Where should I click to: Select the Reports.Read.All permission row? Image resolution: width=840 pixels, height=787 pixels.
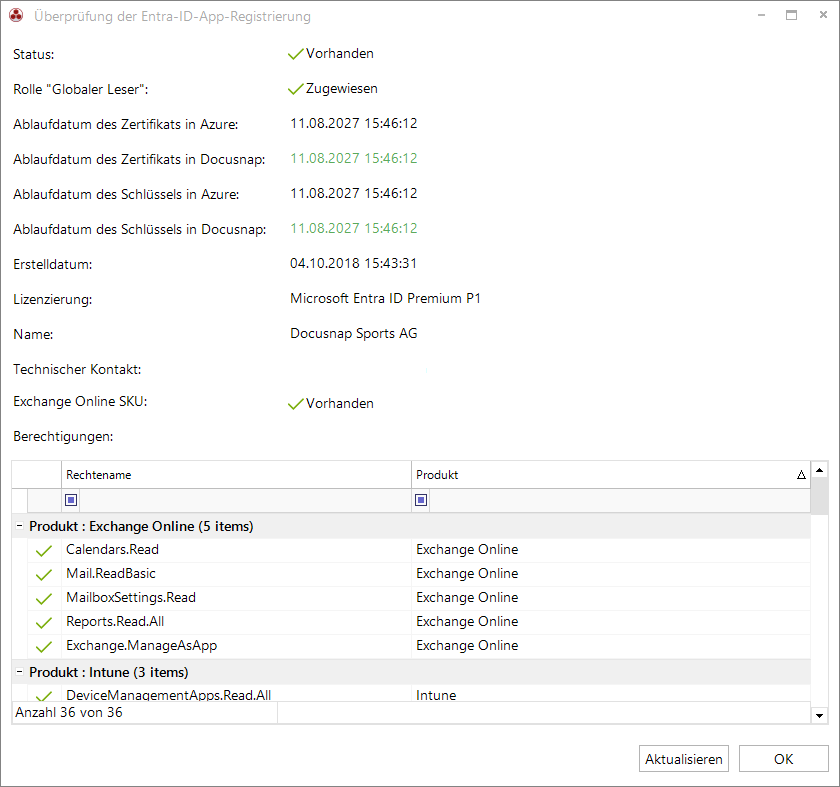(419, 622)
